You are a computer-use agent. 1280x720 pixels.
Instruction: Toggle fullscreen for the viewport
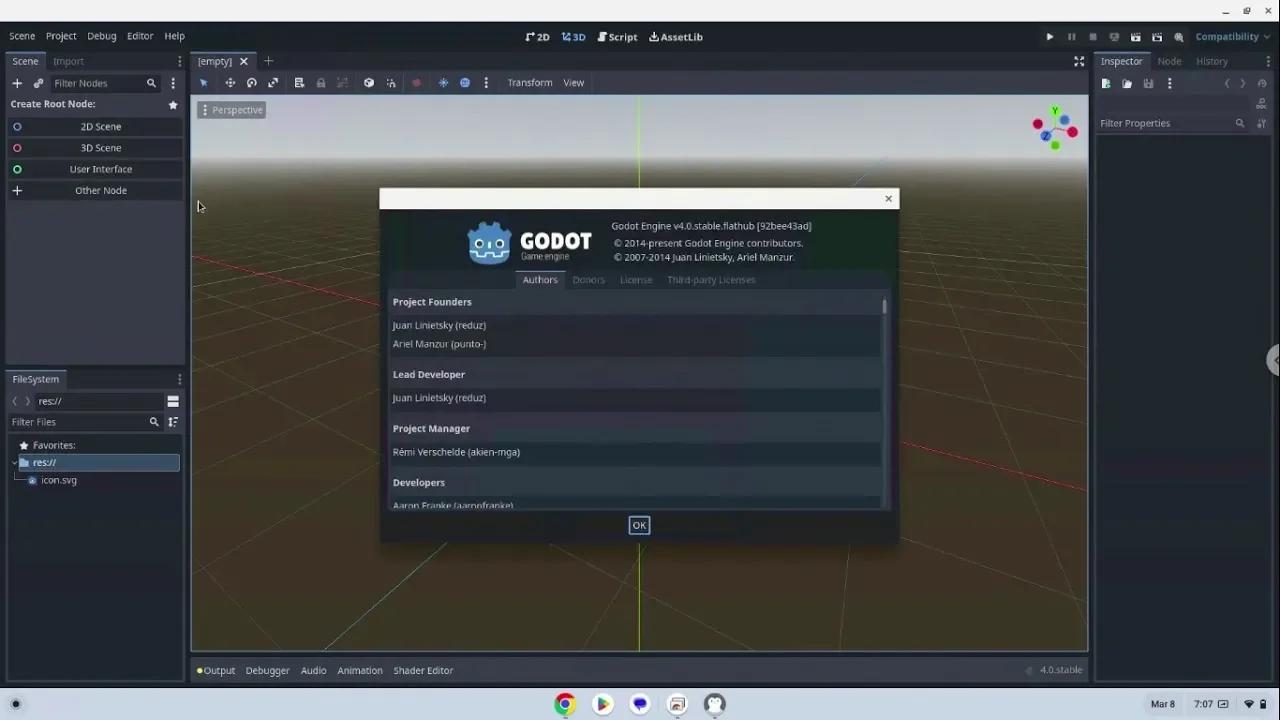coord(1079,61)
